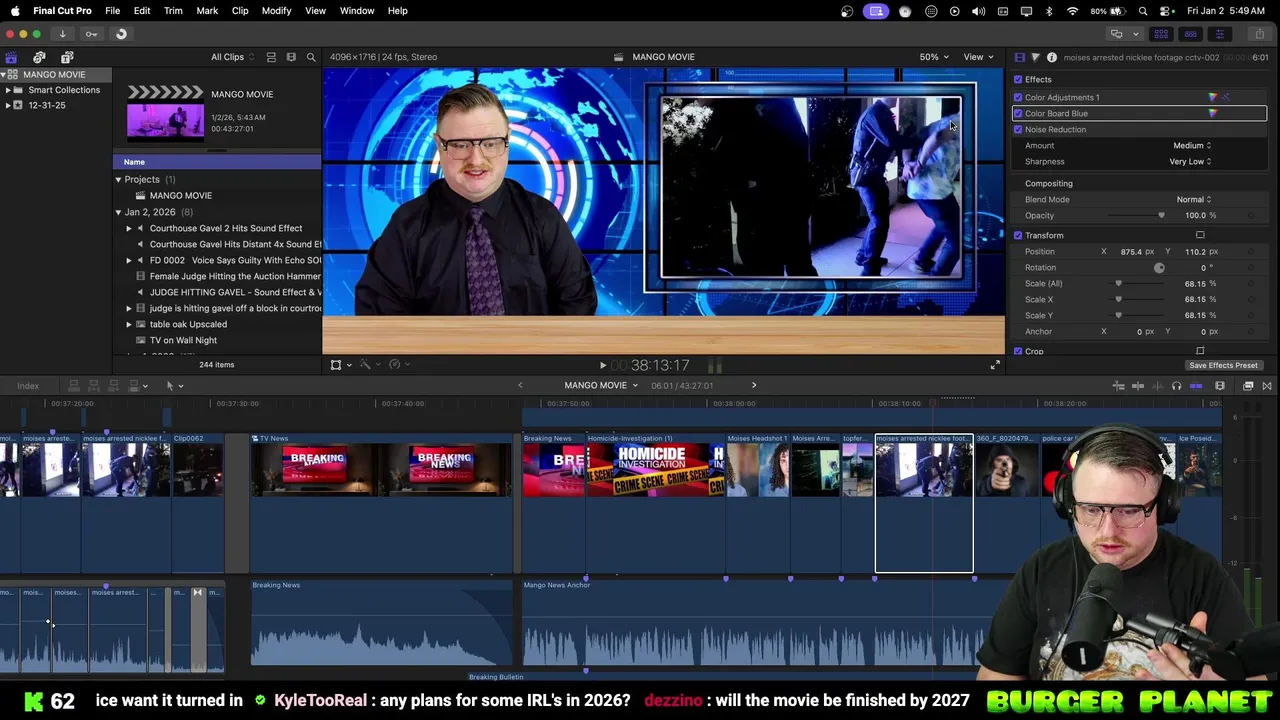Uncheck the Color Board Blue effect
1280x720 pixels.
click(x=1018, y=113)
